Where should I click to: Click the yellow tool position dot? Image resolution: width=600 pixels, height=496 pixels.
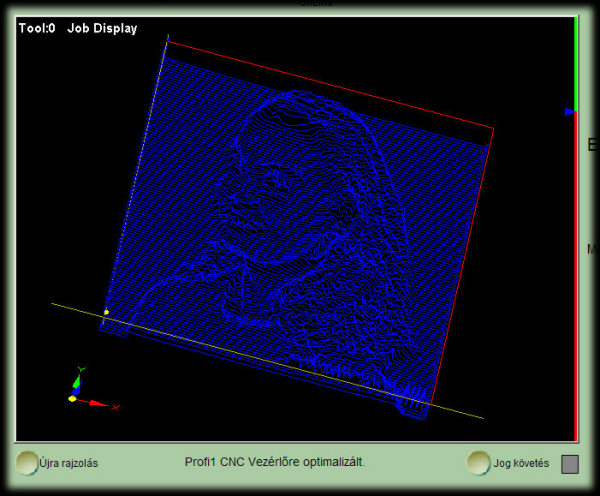click(x=106, y=312)
